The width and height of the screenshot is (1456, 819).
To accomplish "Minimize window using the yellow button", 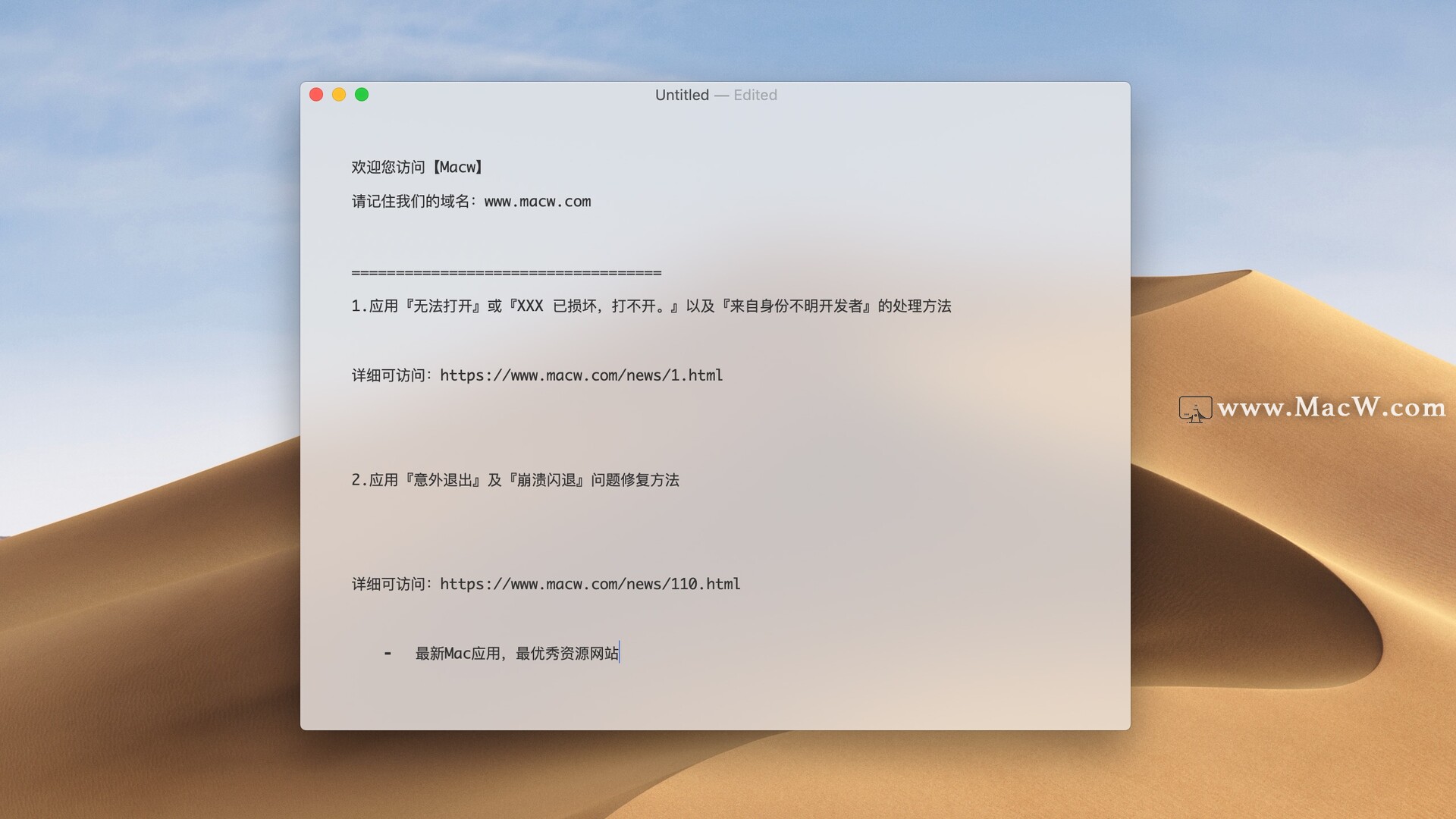I will [339, 95].
